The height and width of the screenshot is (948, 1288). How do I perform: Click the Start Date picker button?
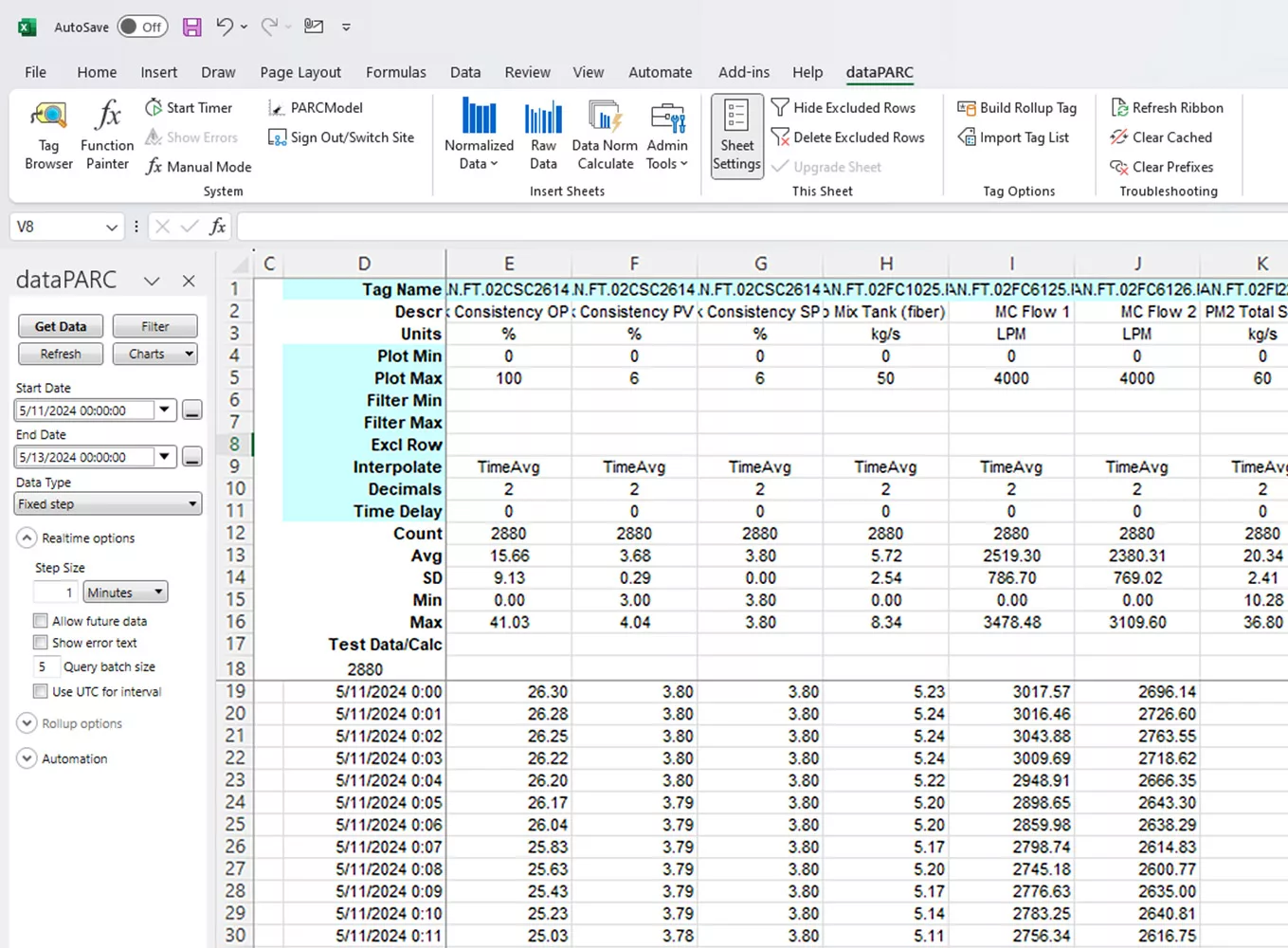click(x=191, y=410)
